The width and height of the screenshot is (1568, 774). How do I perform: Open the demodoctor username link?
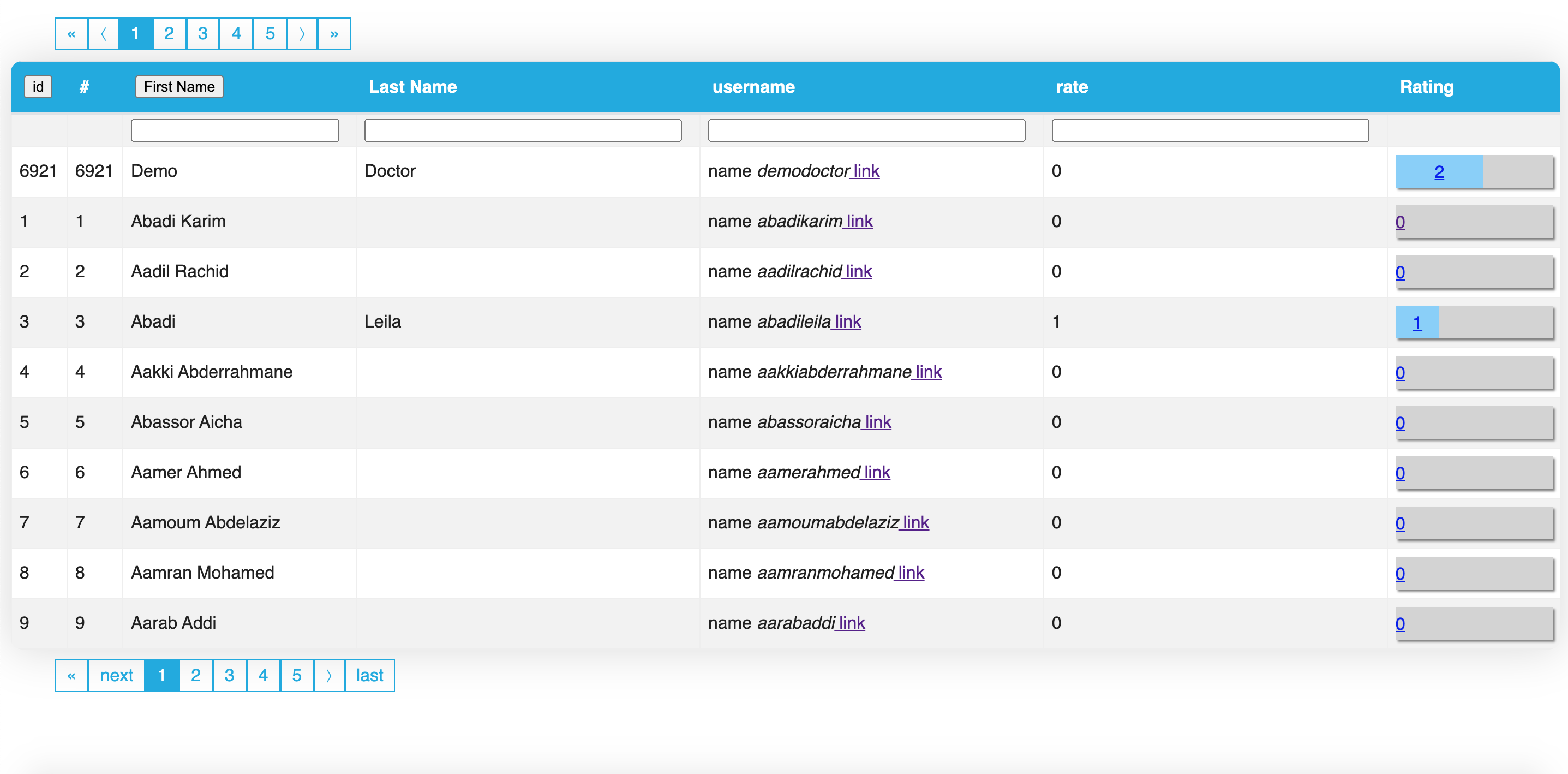[866, 171]
